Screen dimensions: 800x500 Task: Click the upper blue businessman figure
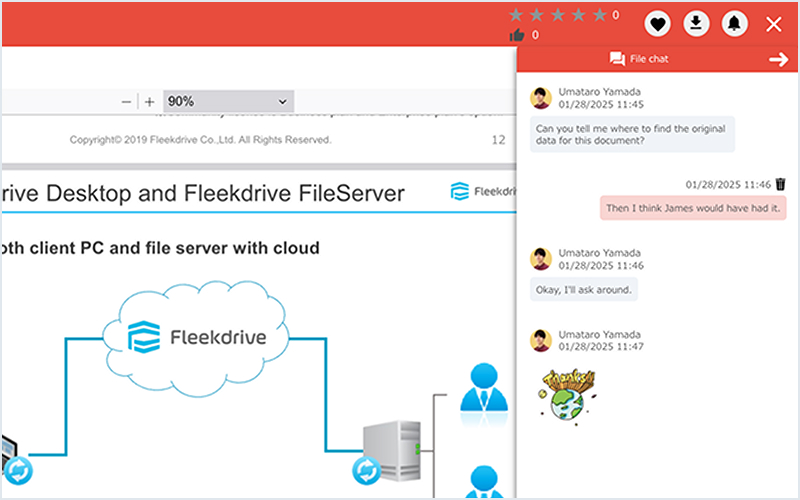coord(484,388)
